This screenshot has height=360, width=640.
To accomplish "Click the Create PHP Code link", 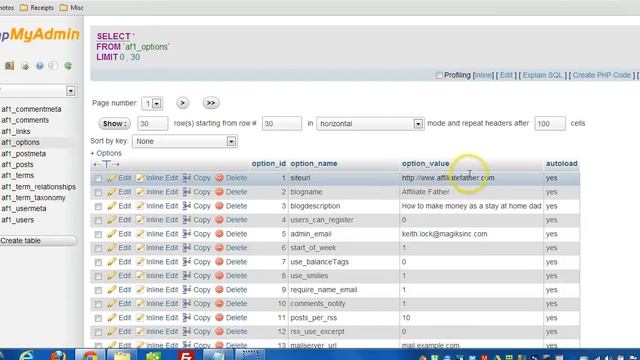I will coord(602,75).
